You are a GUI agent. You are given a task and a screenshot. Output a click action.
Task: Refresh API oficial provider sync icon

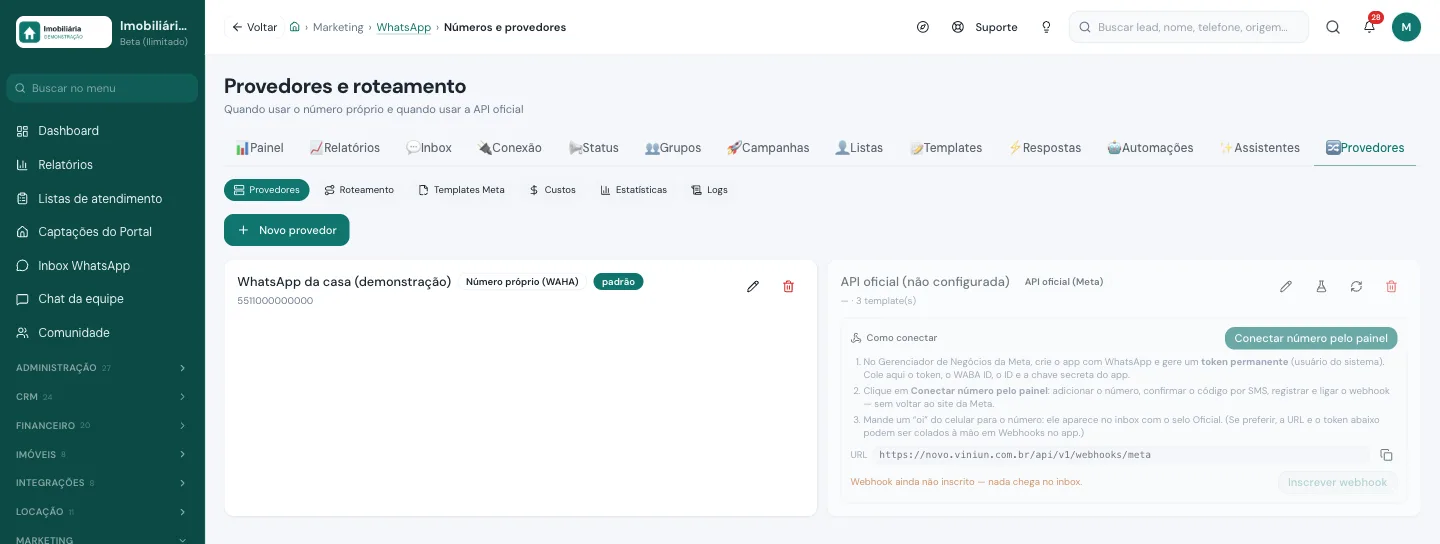coord(1356,286)
